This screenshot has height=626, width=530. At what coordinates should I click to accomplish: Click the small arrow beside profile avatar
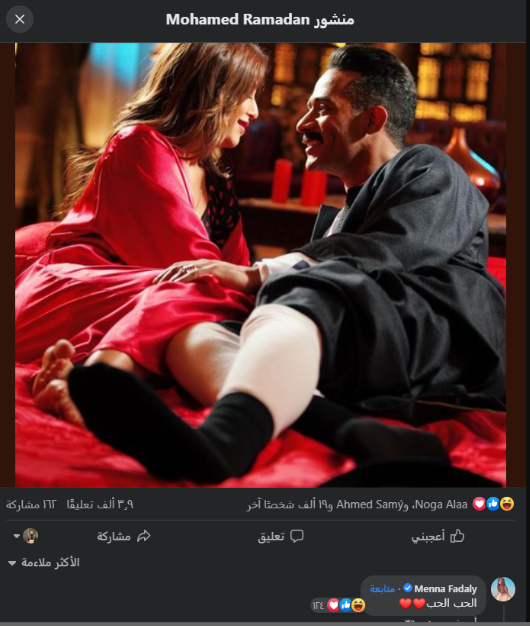(16, 536)
